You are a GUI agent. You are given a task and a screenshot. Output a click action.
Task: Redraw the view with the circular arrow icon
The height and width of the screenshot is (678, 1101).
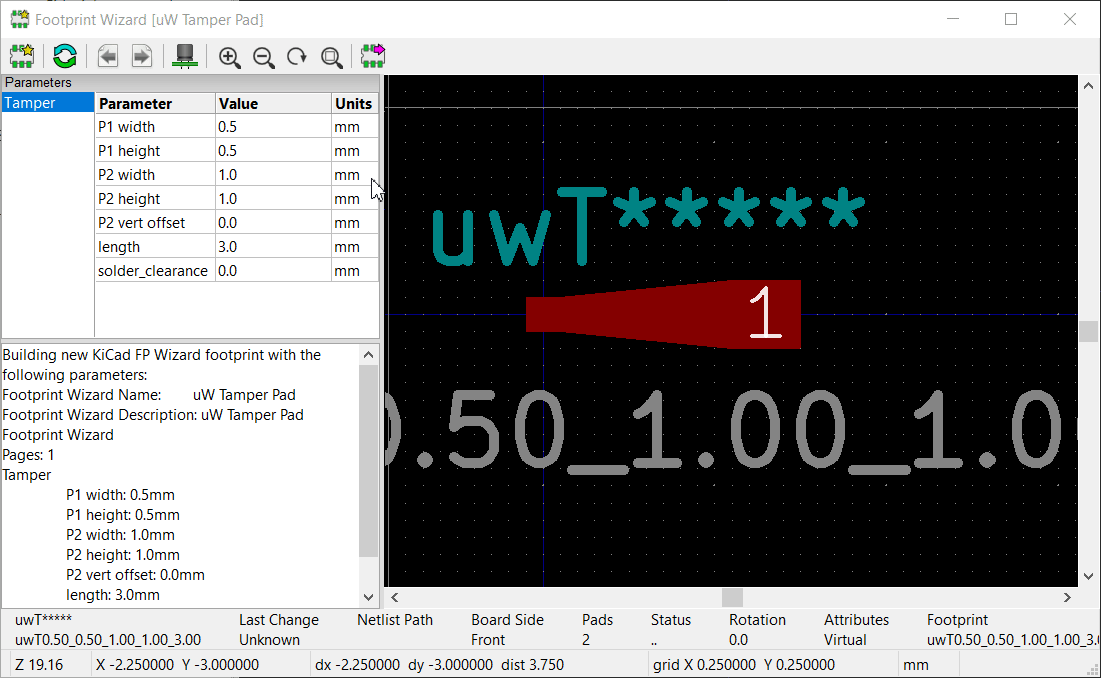pos(297,57)
